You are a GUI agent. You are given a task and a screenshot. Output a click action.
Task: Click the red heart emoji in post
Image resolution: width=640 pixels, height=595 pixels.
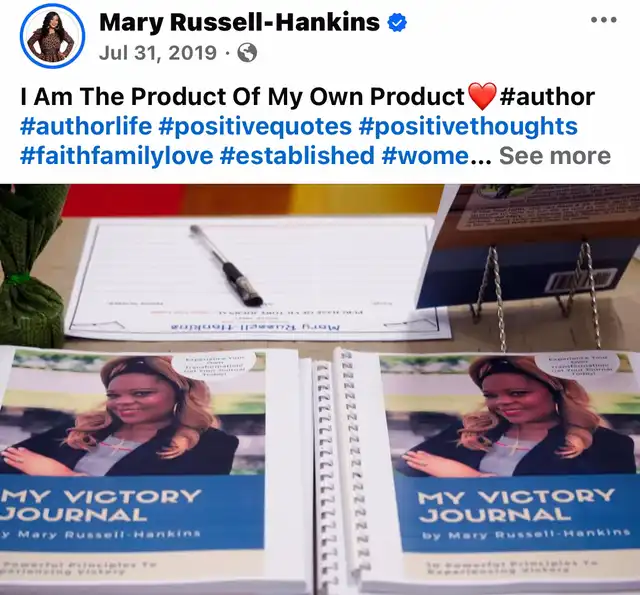pos(482,96)
